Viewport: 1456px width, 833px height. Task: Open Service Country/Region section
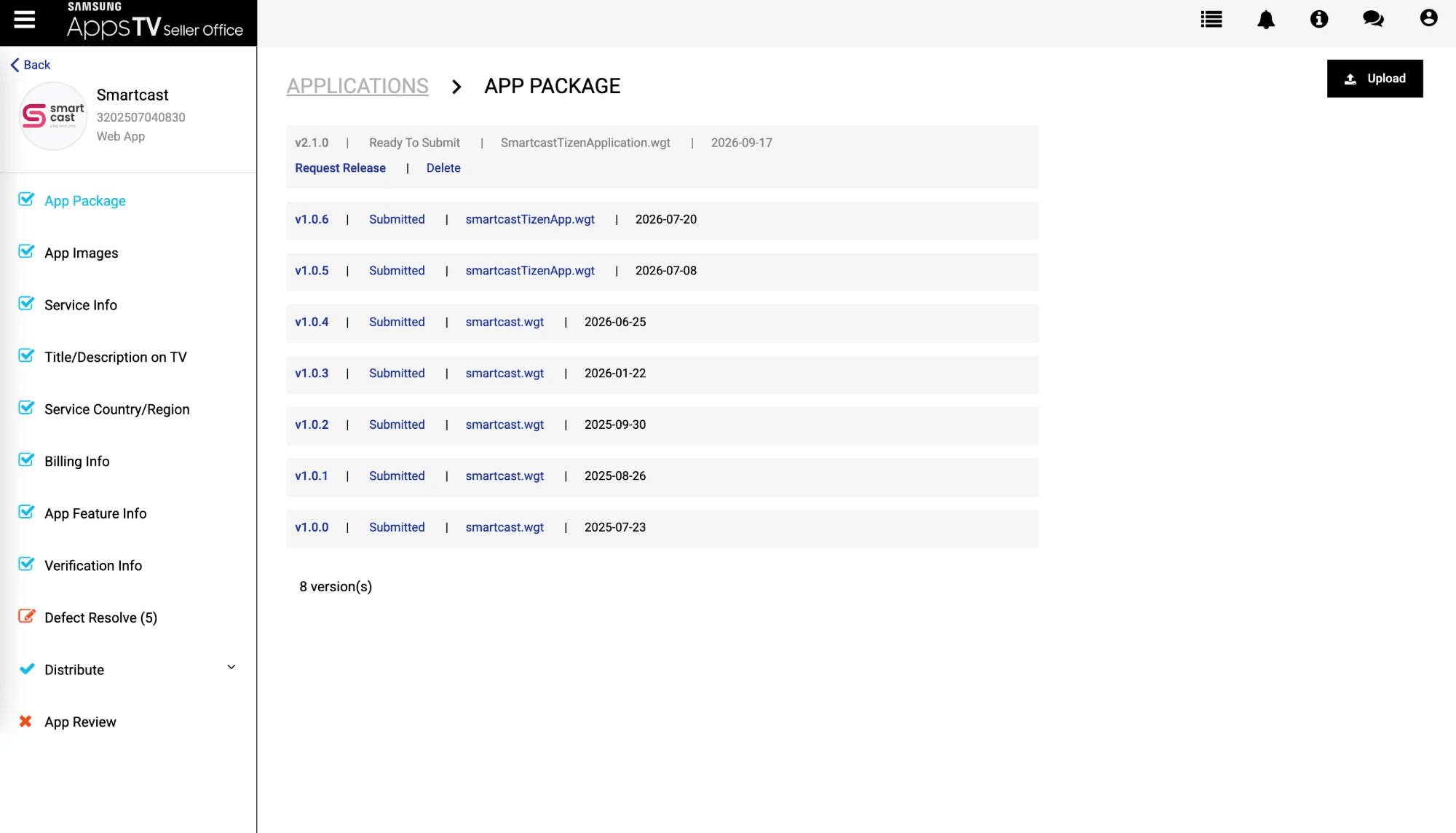pos(117,409)
